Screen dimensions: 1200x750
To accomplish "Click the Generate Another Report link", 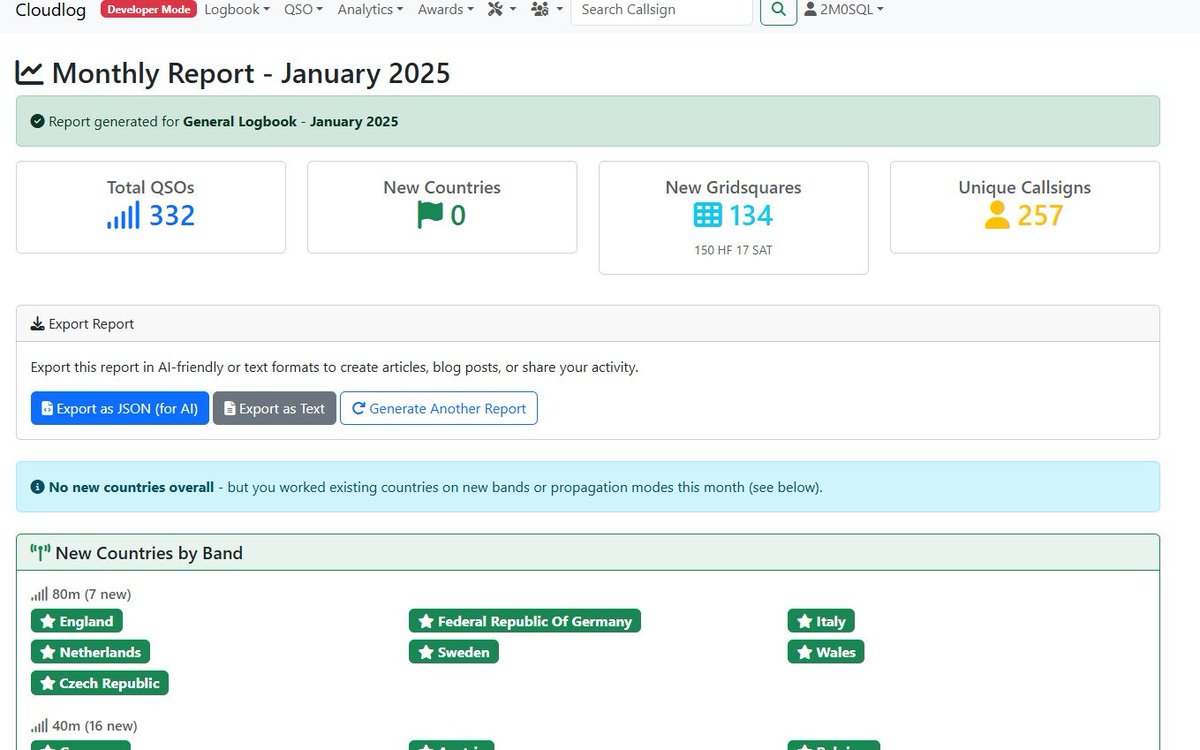I will [x=438, y=408].
